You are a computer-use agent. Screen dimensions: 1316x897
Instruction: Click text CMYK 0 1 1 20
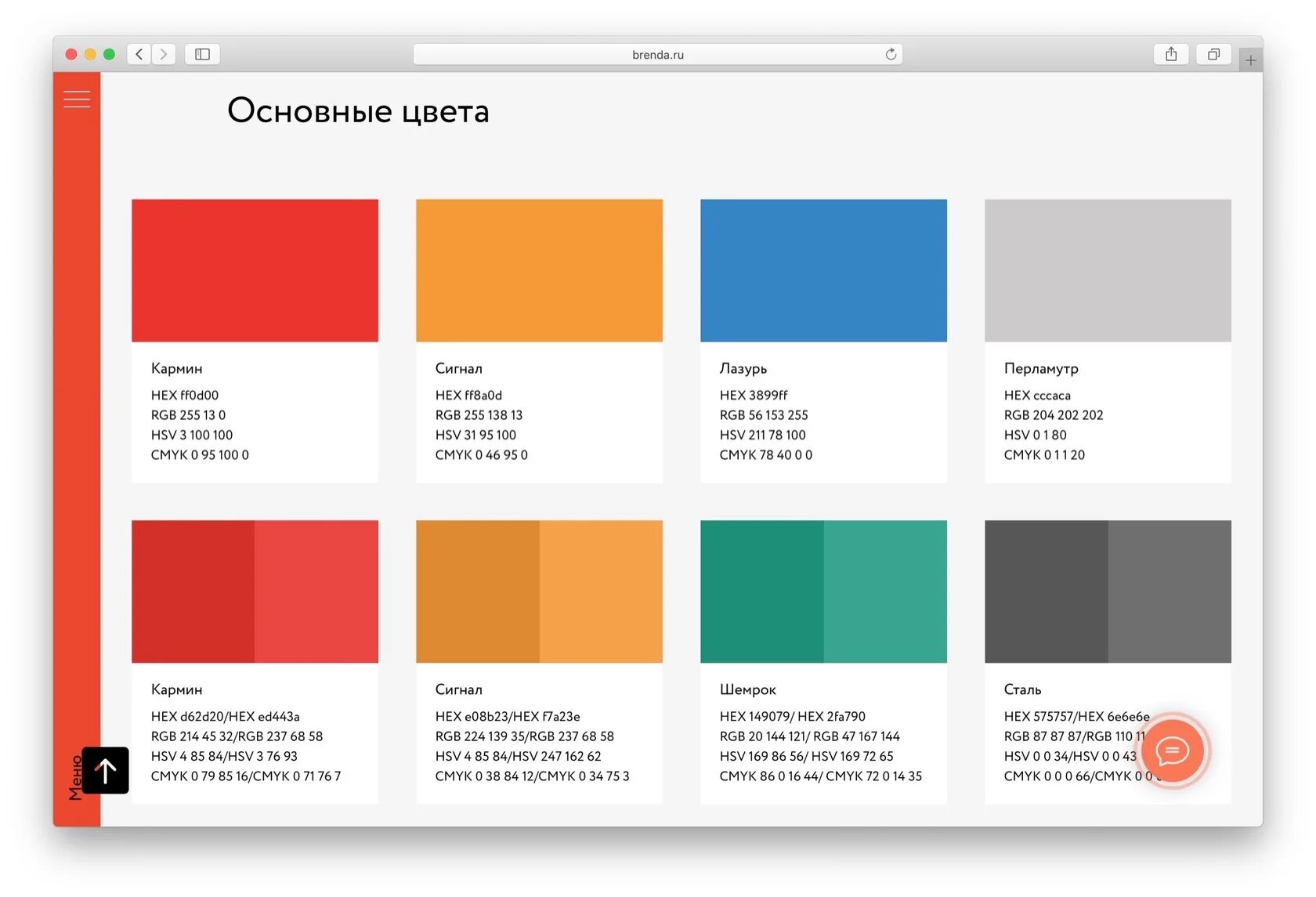coord(1044,455)
